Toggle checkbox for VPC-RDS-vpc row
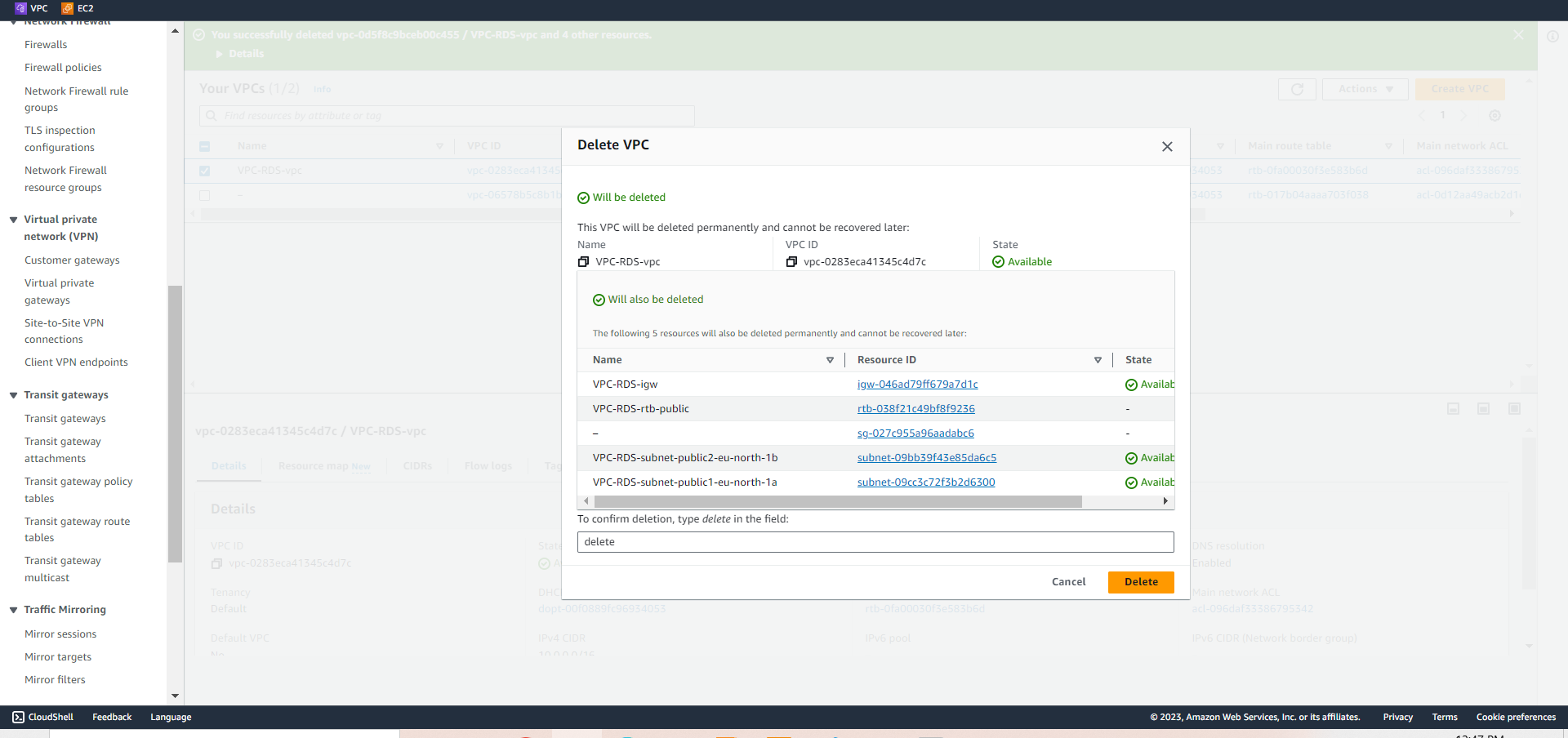This screenshot has height=738, width=1568. click(204, 171)
